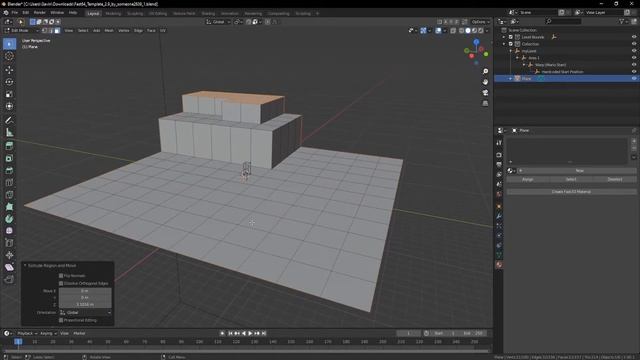This screenshot has height=360, width=640.
Task: Choose the Rotate tool
Action: pyautogui.click(x=9, y=82)
